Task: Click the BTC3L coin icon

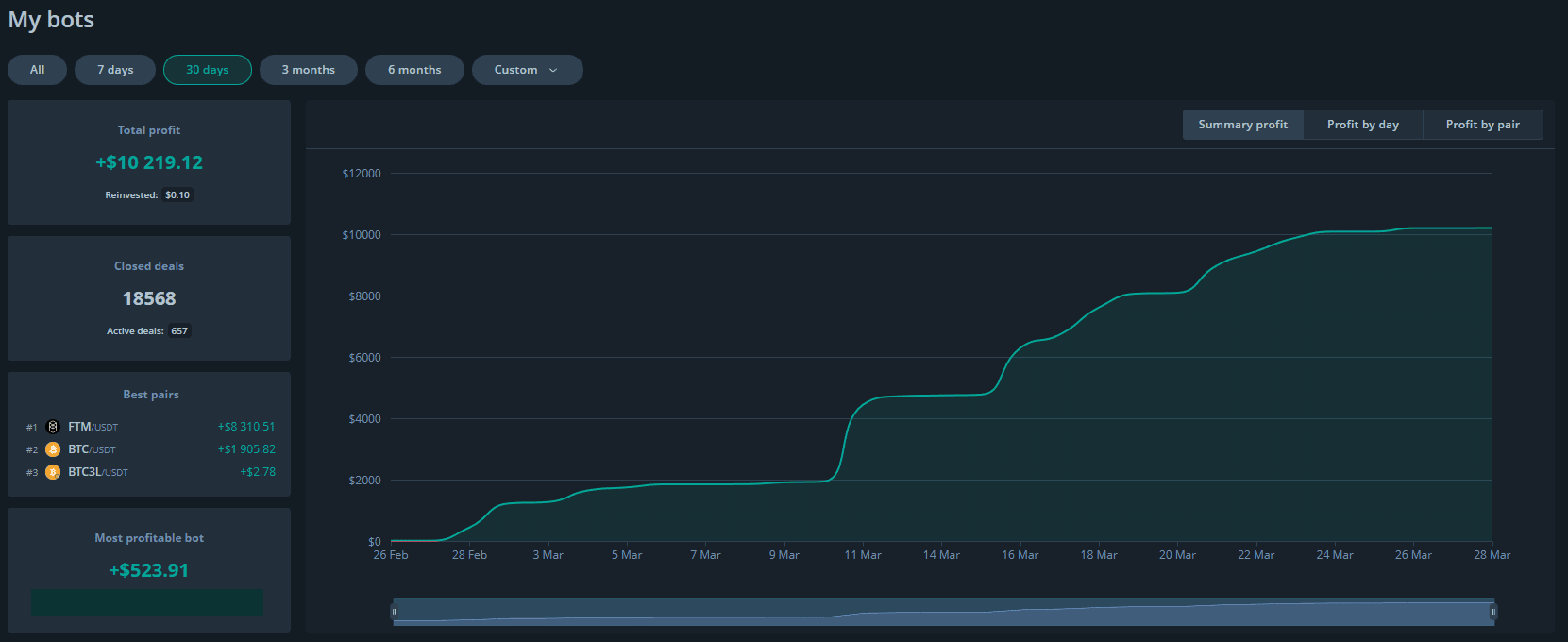Action: click(x=53, y=472)
